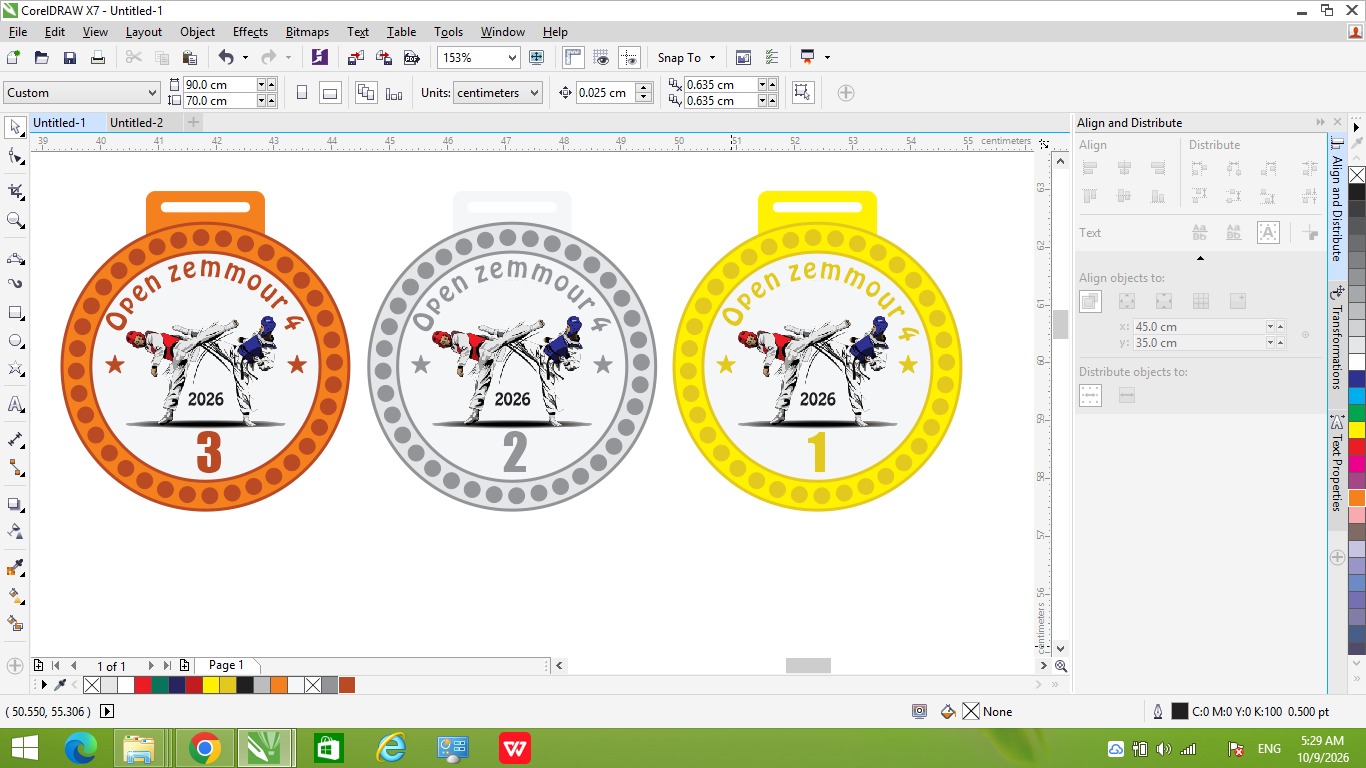Click the nudge distance field showing 0.025 cm
Image resolution: width=1366 pixels, height=768 pixels.
(x=606, y=93)
